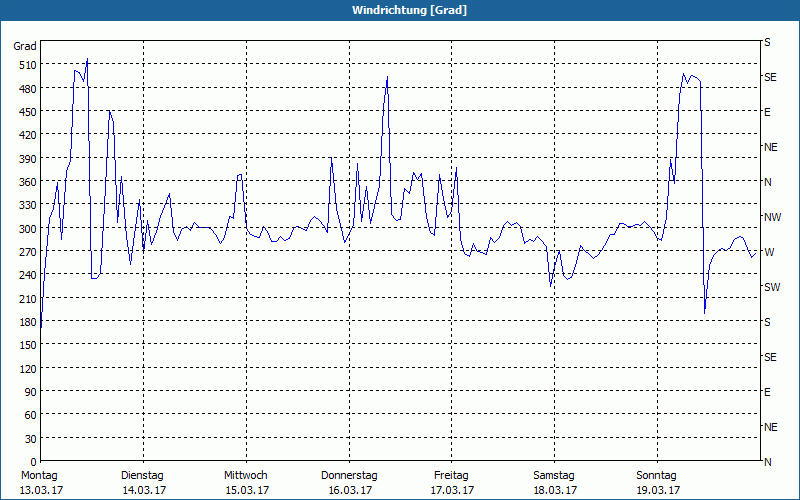Click the "W" compass direction label

(x=769, y=252)
